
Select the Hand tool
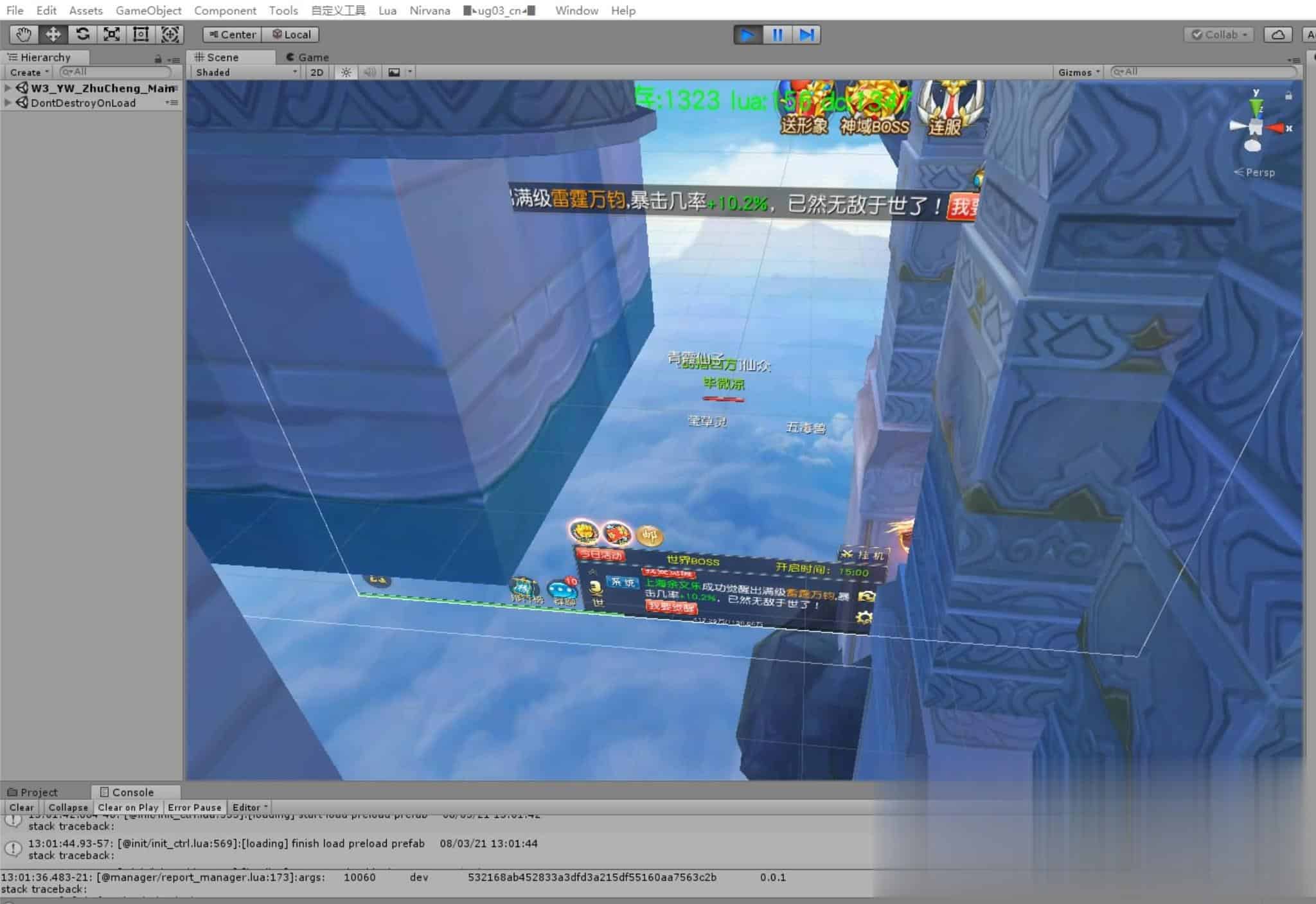(x=24, y=35)
